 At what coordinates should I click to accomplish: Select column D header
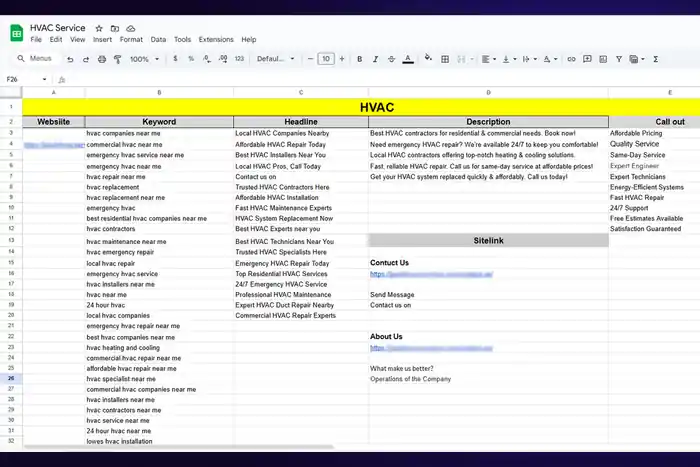pos(488,92)
